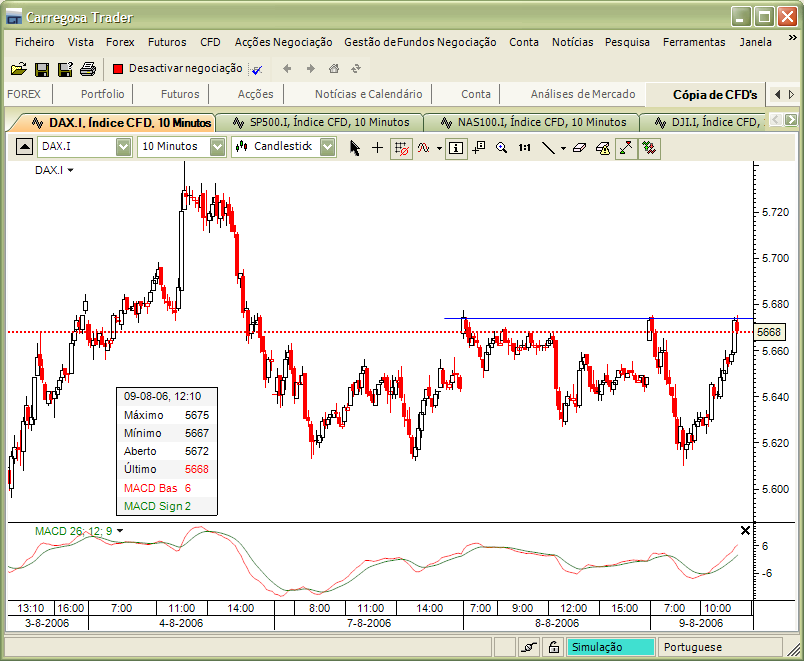Click the open folder icon

tap(18, 69)
